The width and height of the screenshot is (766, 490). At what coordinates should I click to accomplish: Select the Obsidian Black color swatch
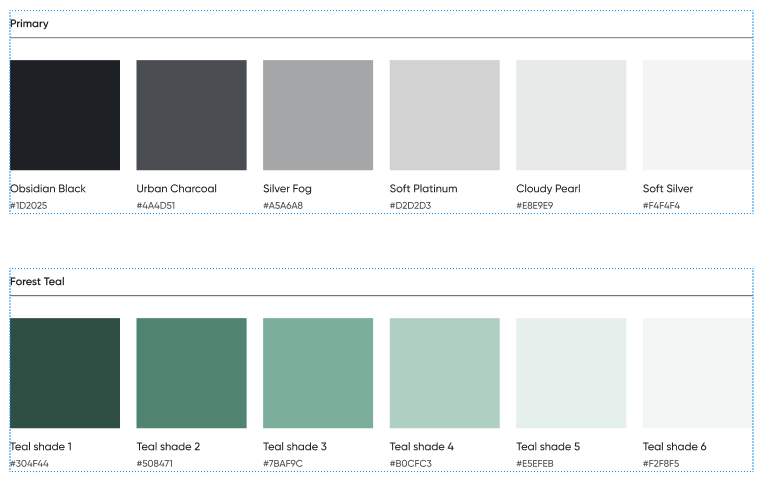(65, 115)
